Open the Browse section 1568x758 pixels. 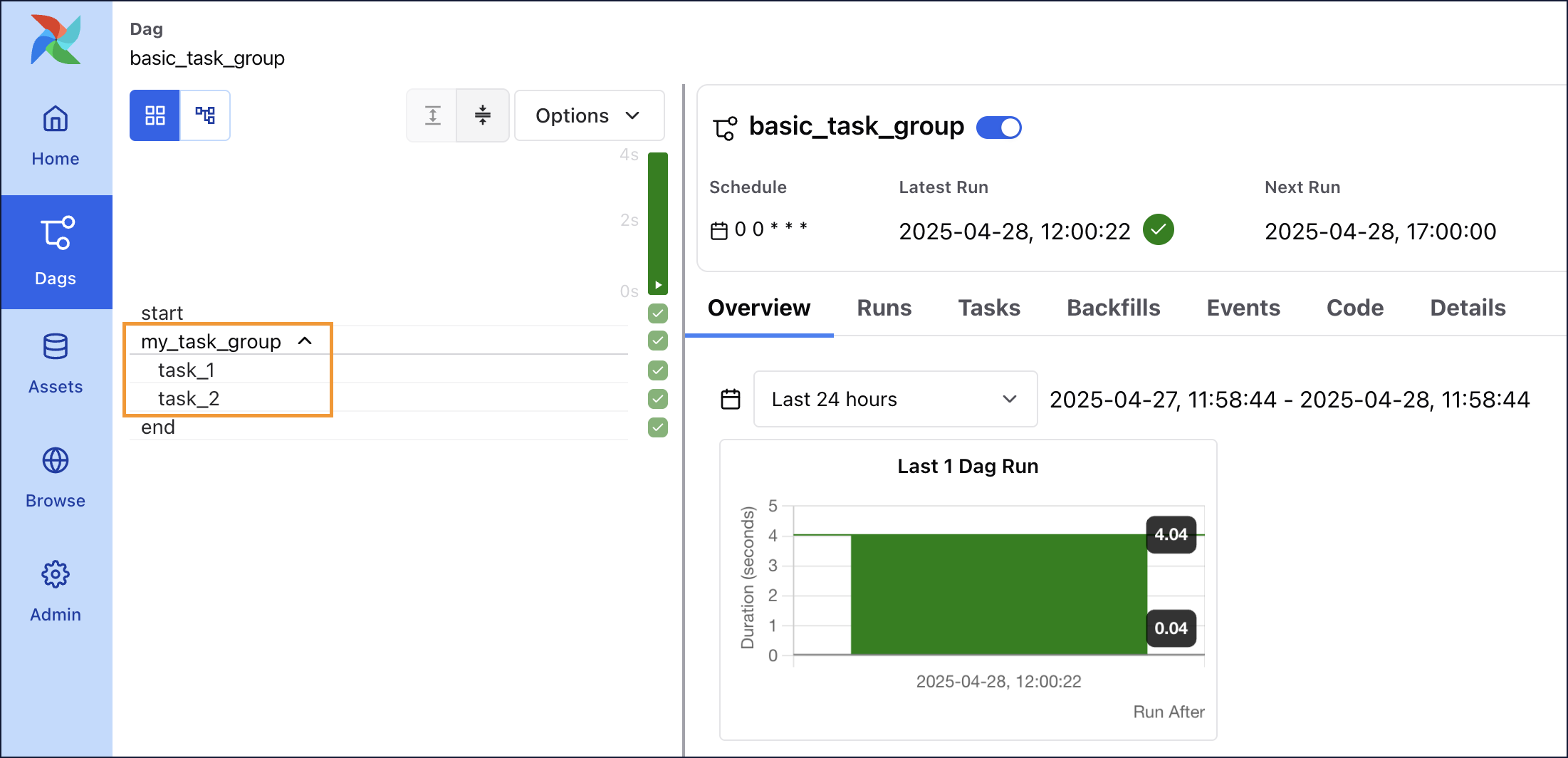55,476
